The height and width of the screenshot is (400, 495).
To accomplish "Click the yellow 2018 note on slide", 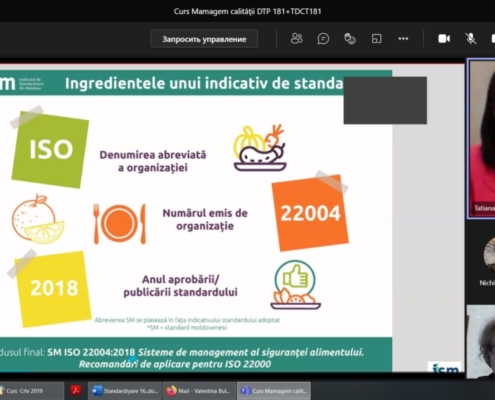I will point(53,288).
